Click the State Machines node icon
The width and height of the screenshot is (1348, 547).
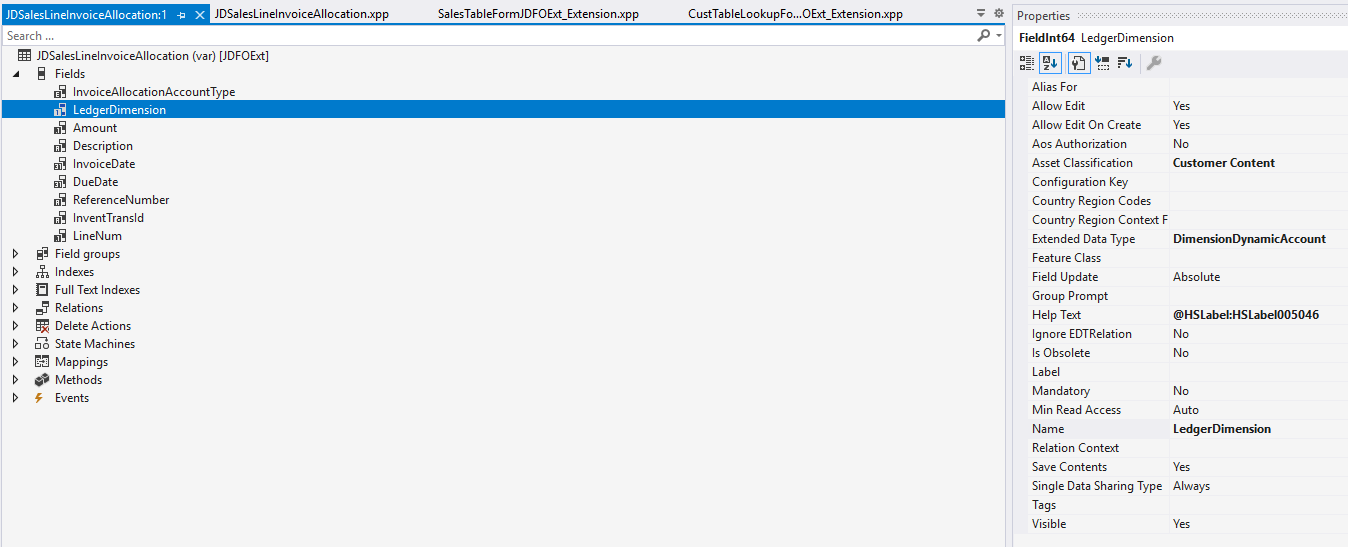[42, 344]
